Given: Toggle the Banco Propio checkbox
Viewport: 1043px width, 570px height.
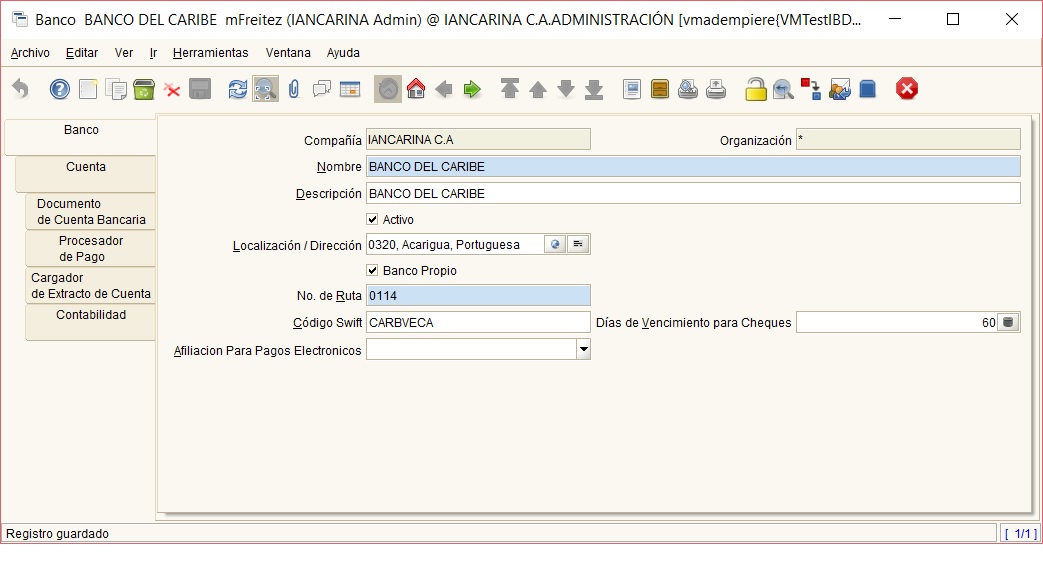Looking at the screenshot, I should pos(372,270).
